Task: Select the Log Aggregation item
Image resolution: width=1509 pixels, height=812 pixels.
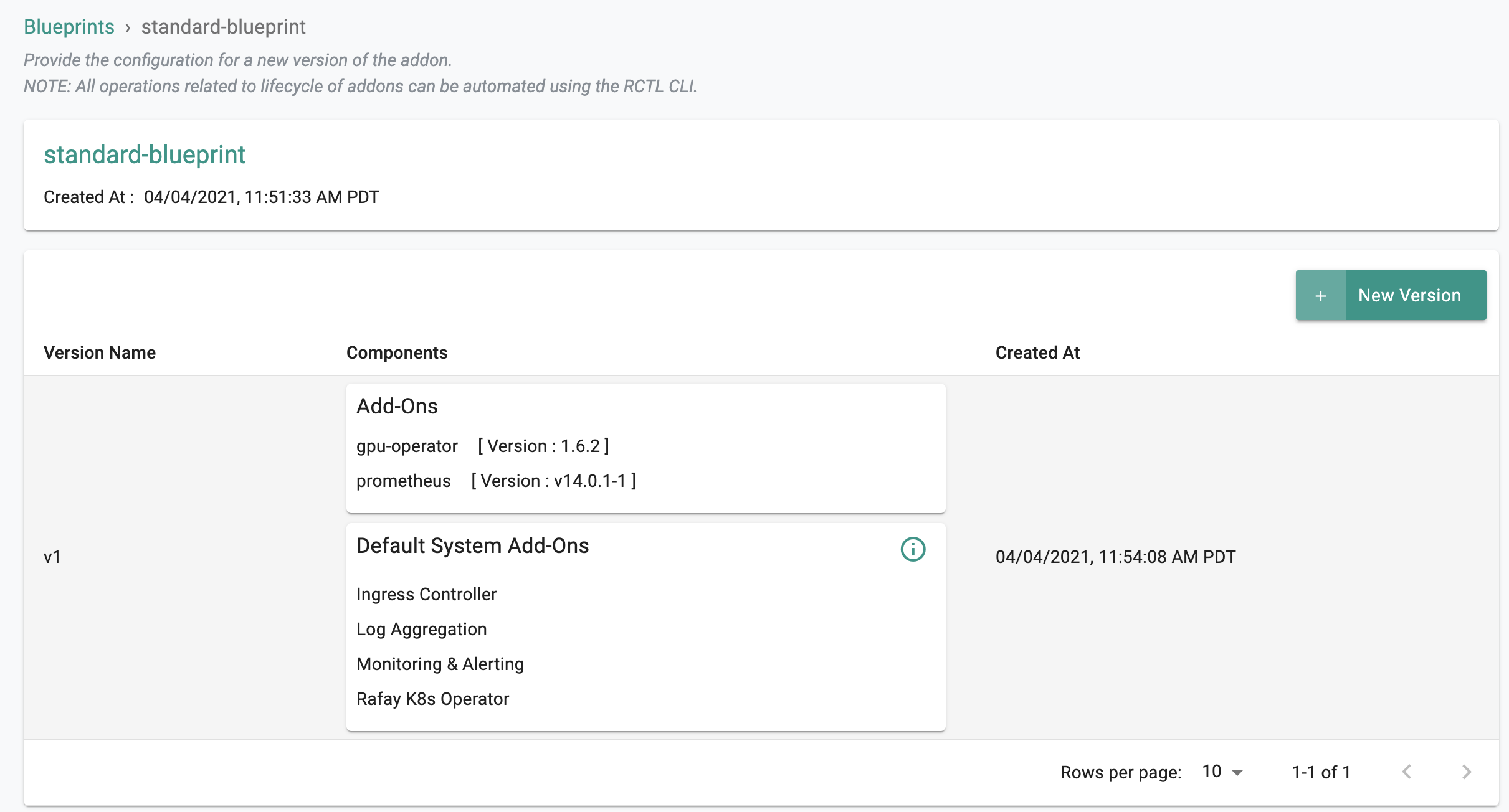Action: (421, 629)
